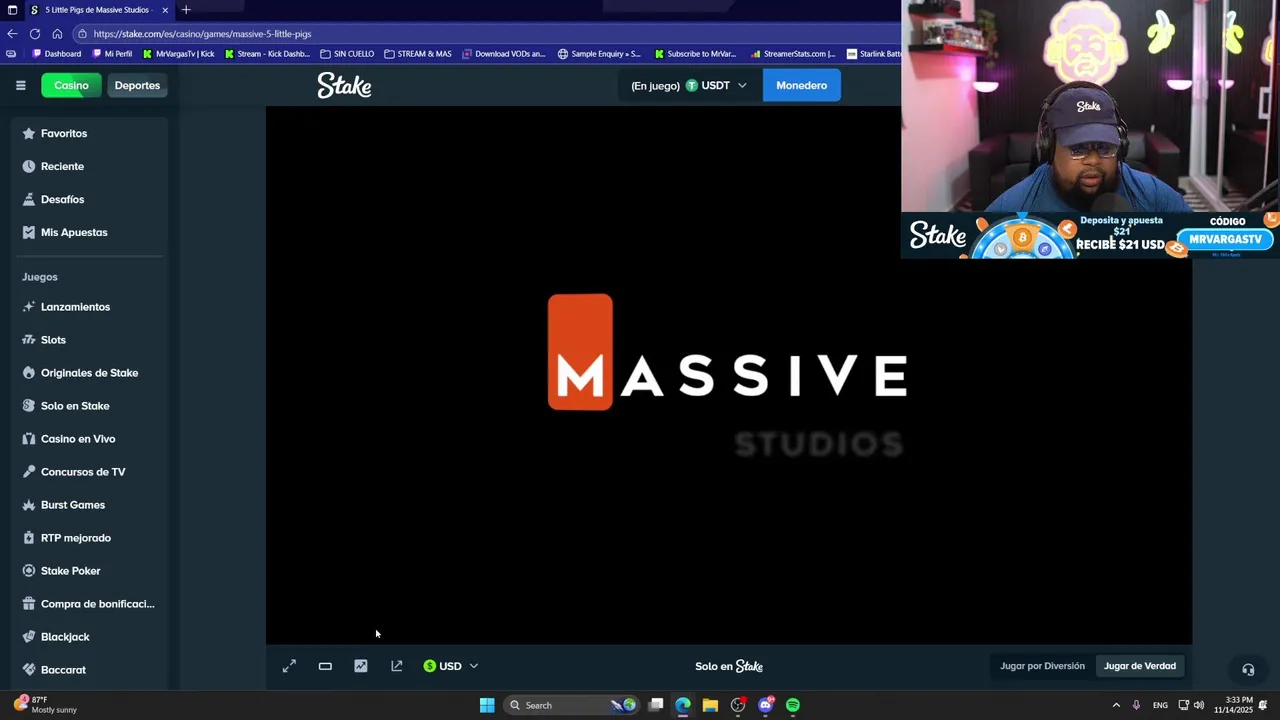Open weather widget showing 87°F
This screenshot has height=720, width=1280.
point(45,705)
